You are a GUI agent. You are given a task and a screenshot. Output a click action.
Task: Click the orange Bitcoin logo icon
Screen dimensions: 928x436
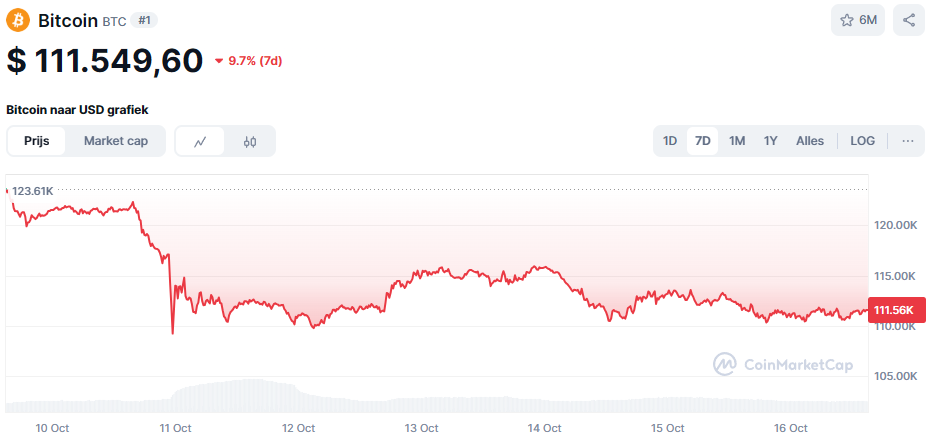pyautogui.click(x=18, y=20)
